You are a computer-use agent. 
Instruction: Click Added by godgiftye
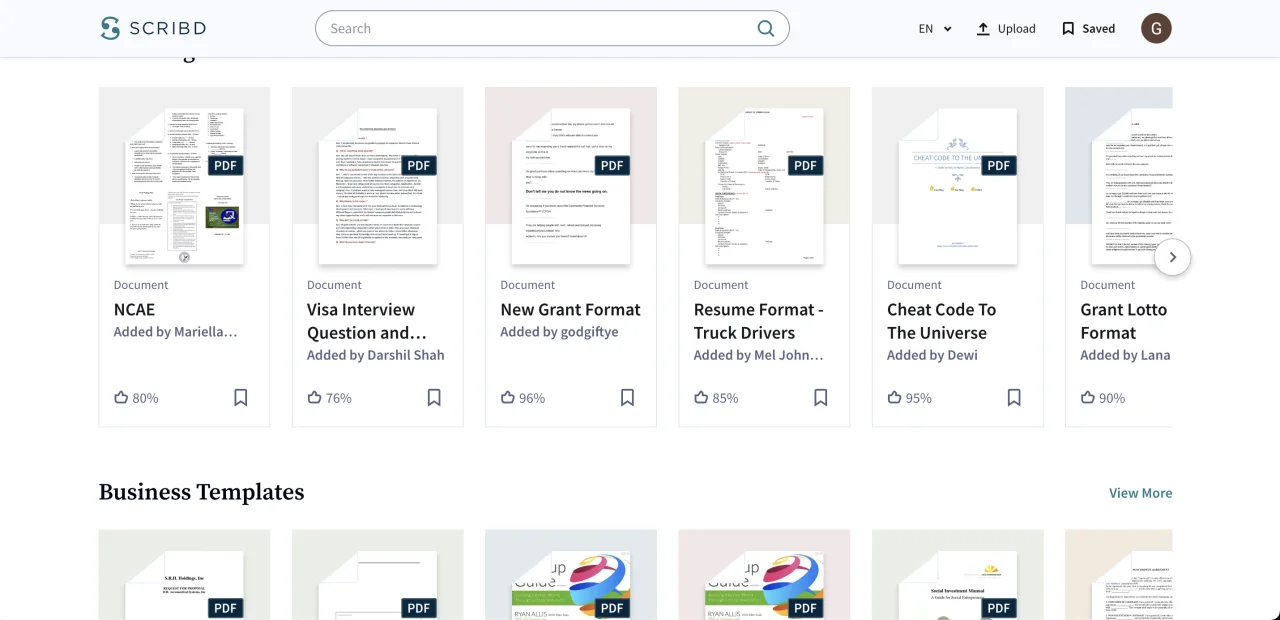pos(560,332)
